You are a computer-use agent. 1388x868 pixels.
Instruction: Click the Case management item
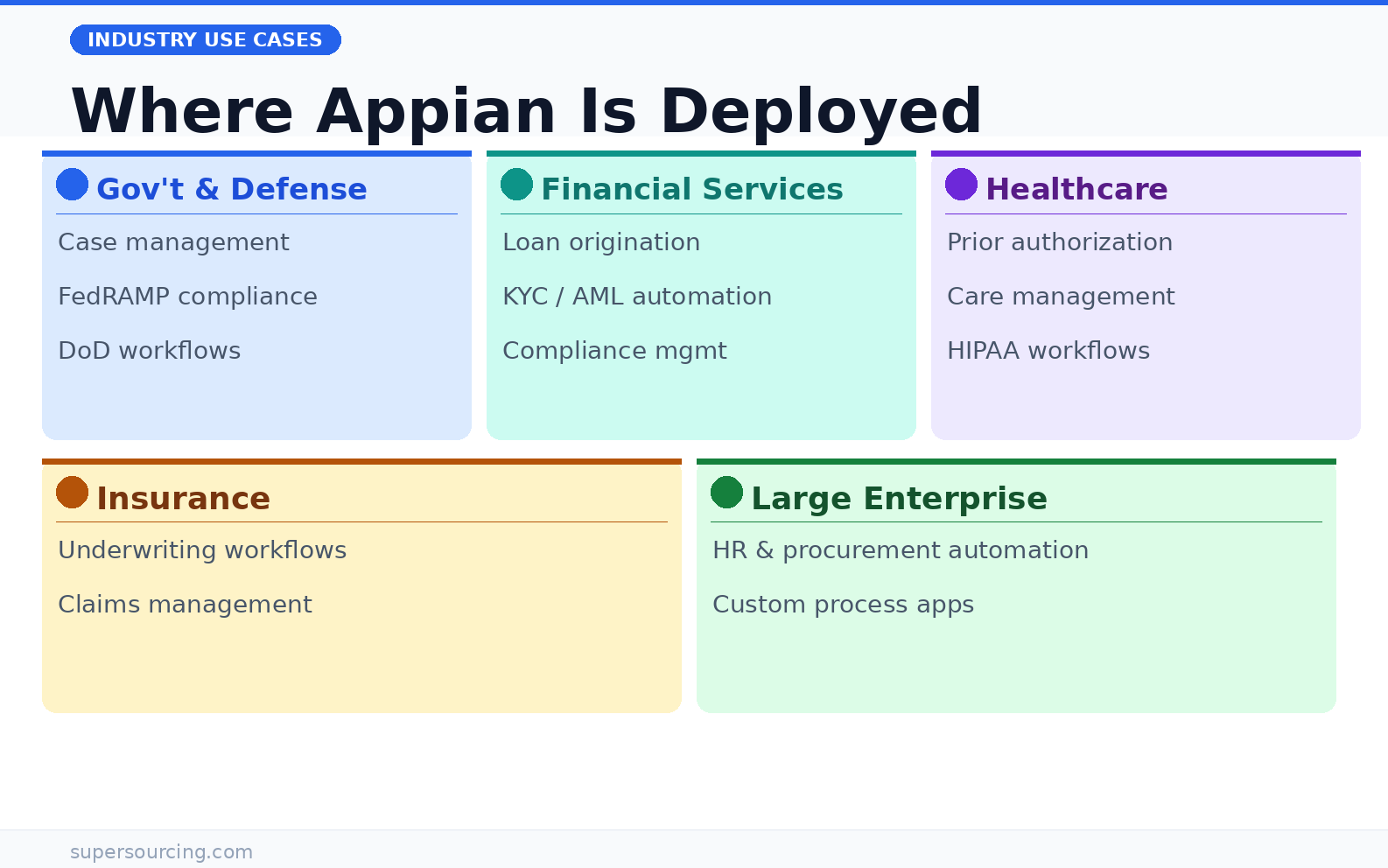coord(173,242)
